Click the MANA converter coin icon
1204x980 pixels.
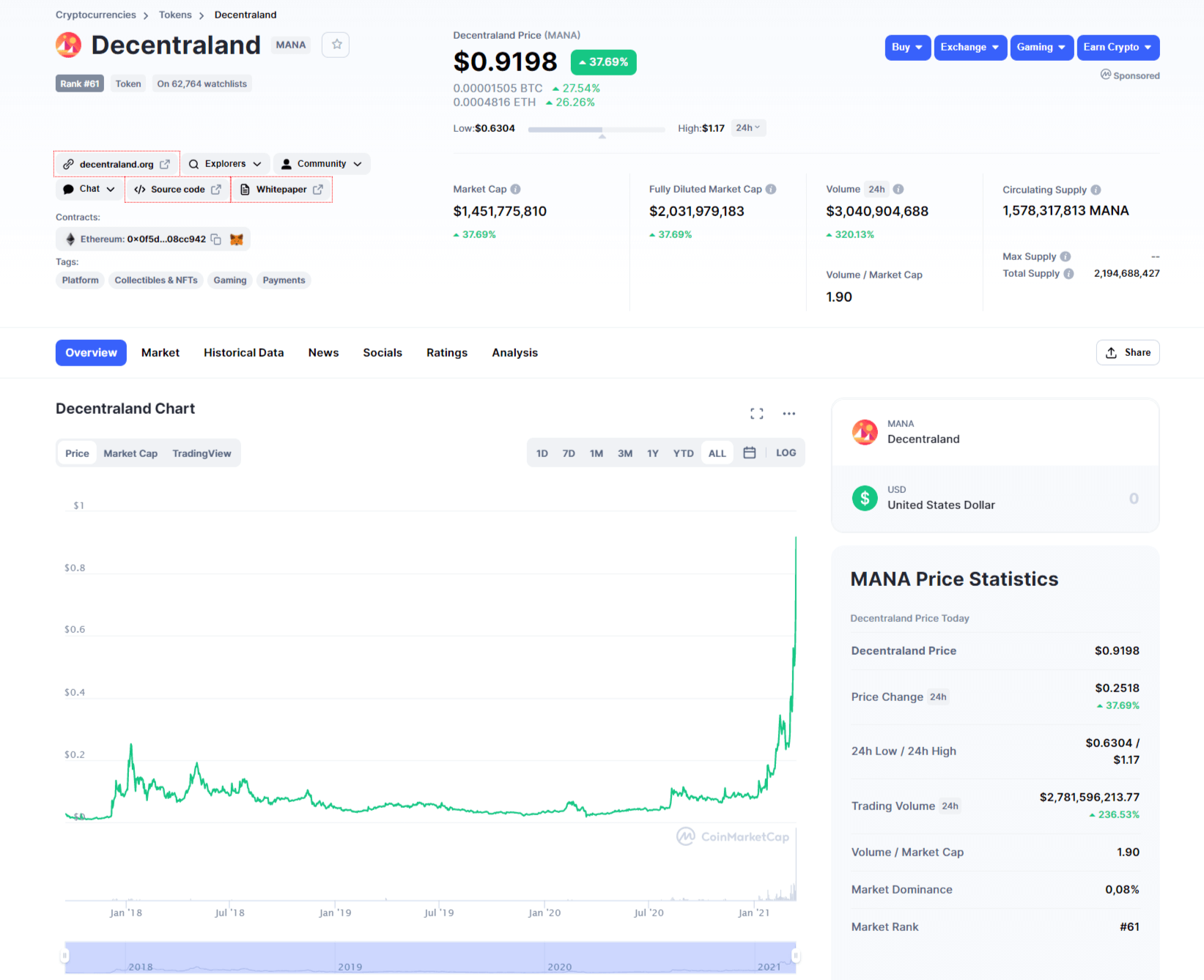(x=865, y=432)
